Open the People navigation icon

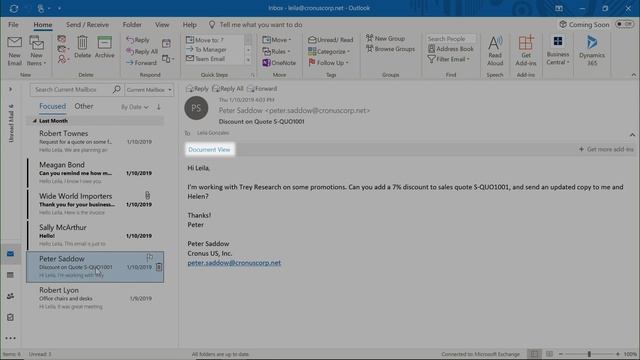pos(11,296)
